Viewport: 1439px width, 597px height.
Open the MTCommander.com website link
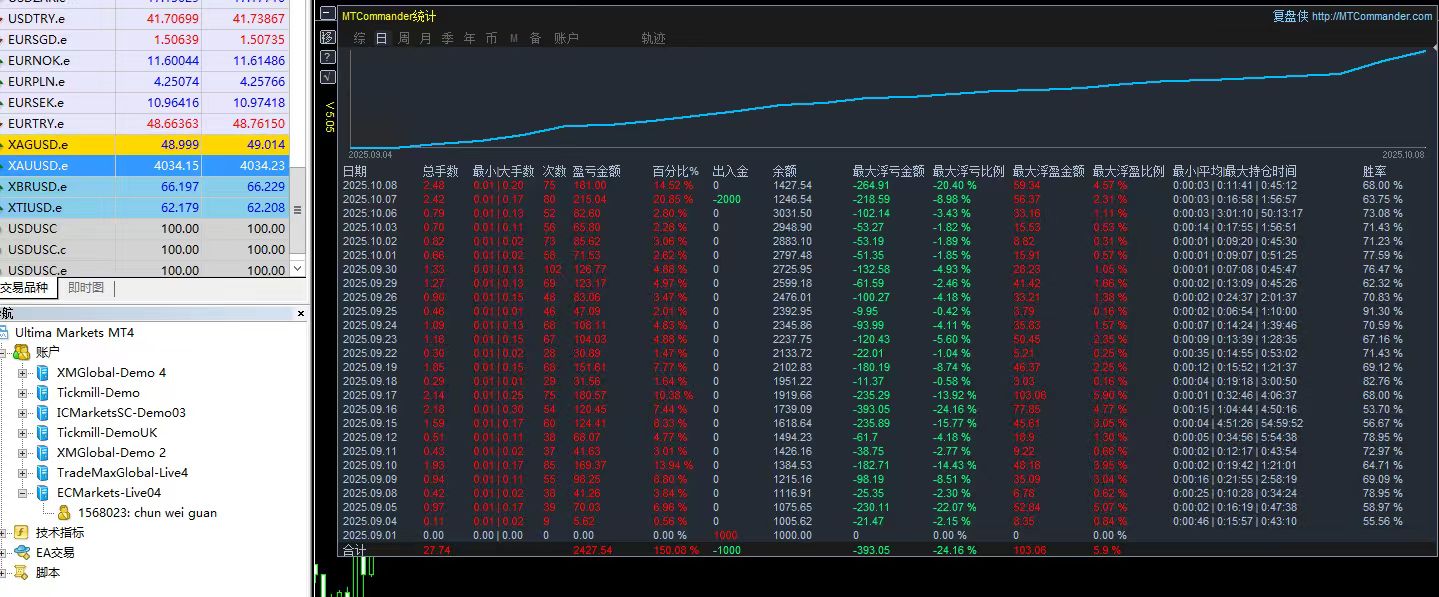tap(1370, 16)
